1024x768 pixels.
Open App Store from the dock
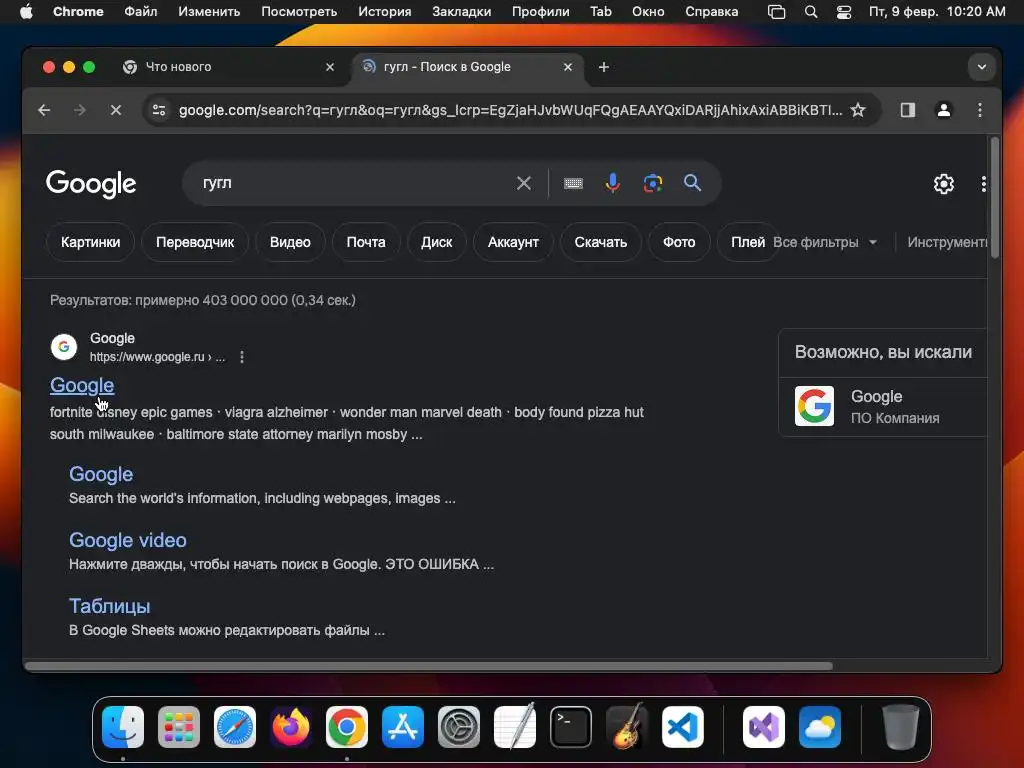pyautogui.click(x=403, y=727)
